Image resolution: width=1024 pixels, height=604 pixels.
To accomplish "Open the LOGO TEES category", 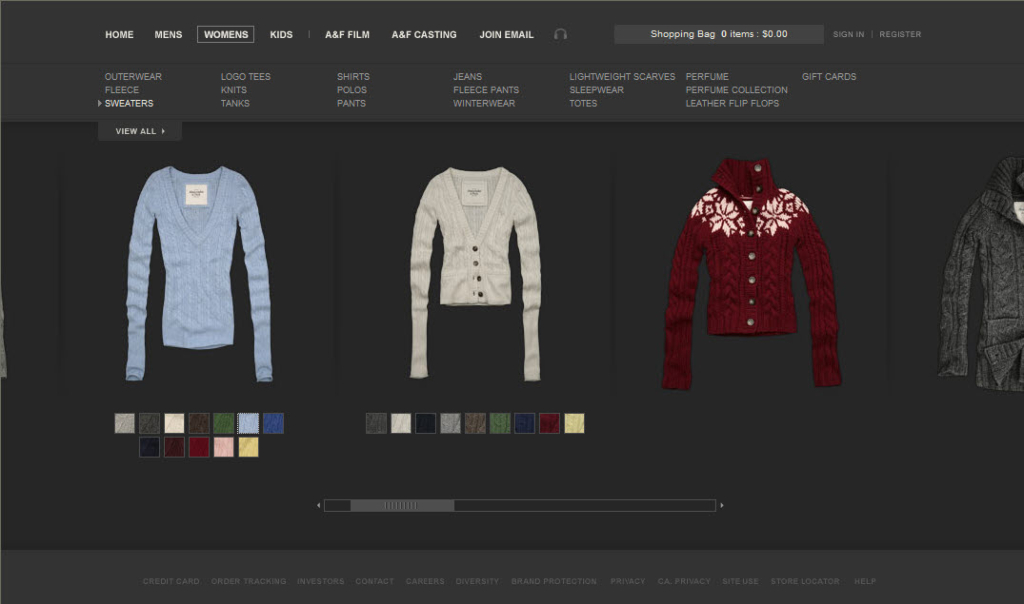I will pos(246,76).
